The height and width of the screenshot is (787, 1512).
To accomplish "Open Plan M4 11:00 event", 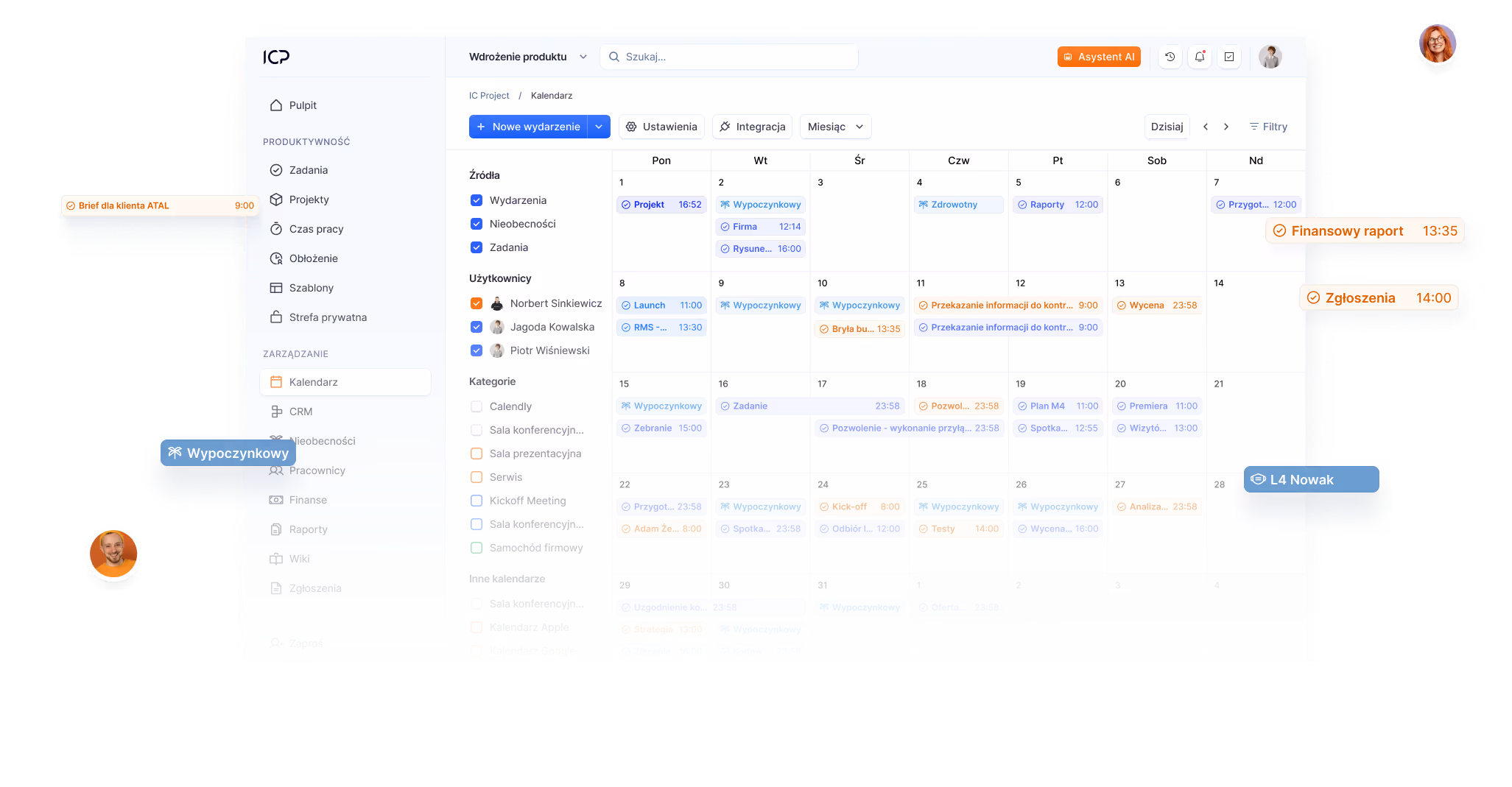I will coord(1058,406).
